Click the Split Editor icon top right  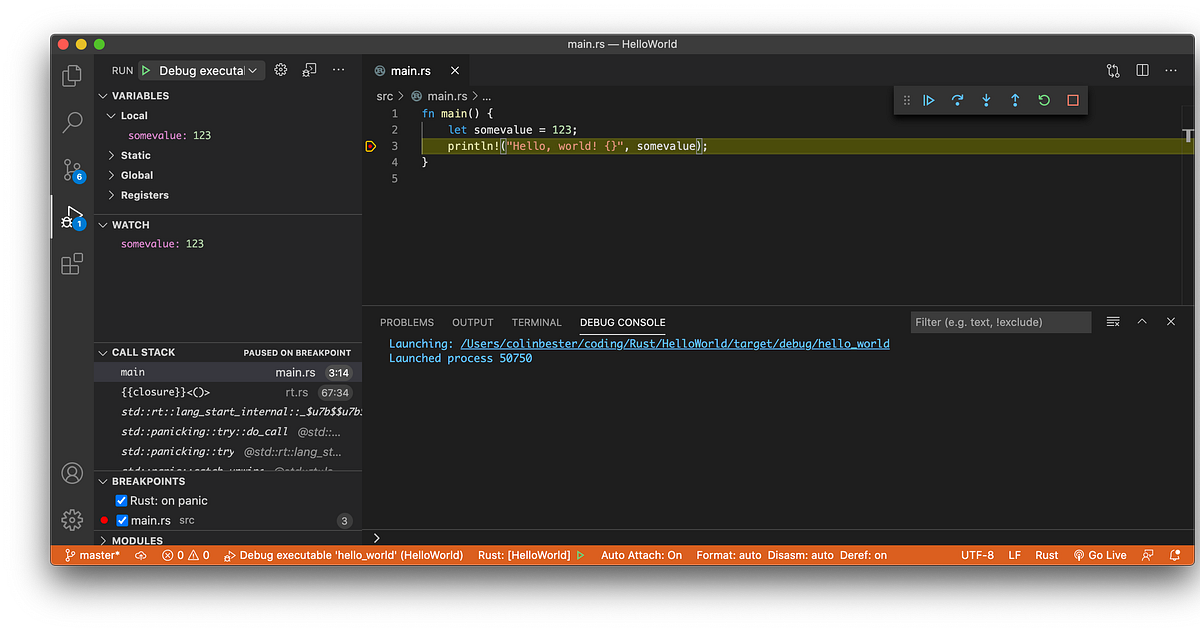1141,70
